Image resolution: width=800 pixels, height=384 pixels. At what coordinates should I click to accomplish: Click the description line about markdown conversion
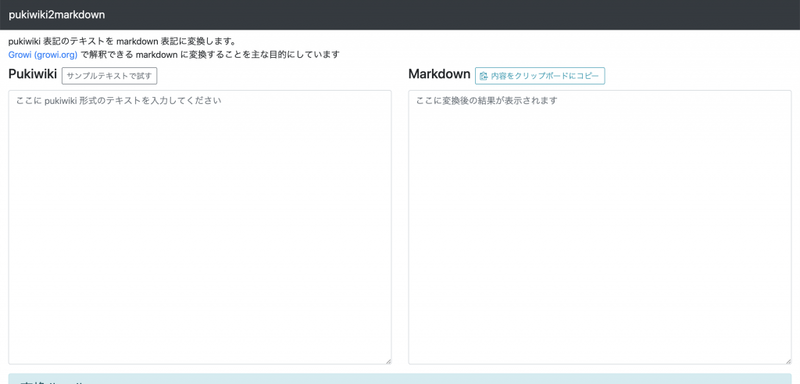click(122, 41)
